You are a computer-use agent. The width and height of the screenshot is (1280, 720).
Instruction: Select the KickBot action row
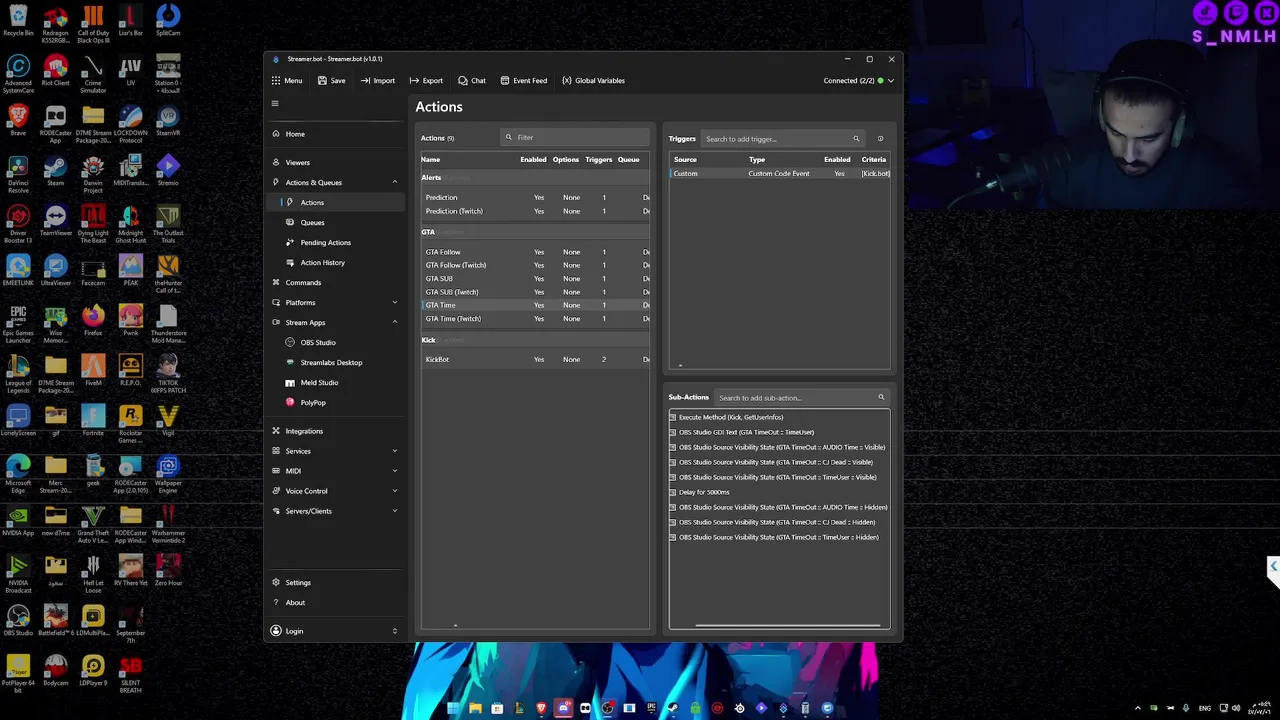click(535, 359)
